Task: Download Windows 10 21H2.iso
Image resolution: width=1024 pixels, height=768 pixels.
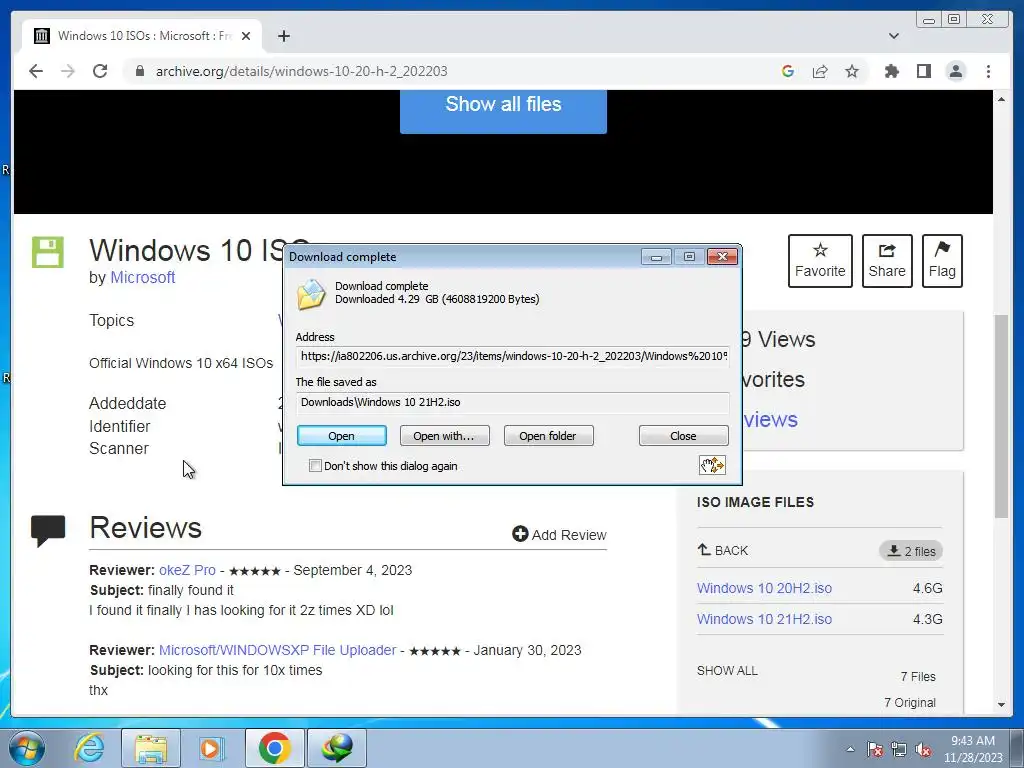Action: tap(764, 619)
